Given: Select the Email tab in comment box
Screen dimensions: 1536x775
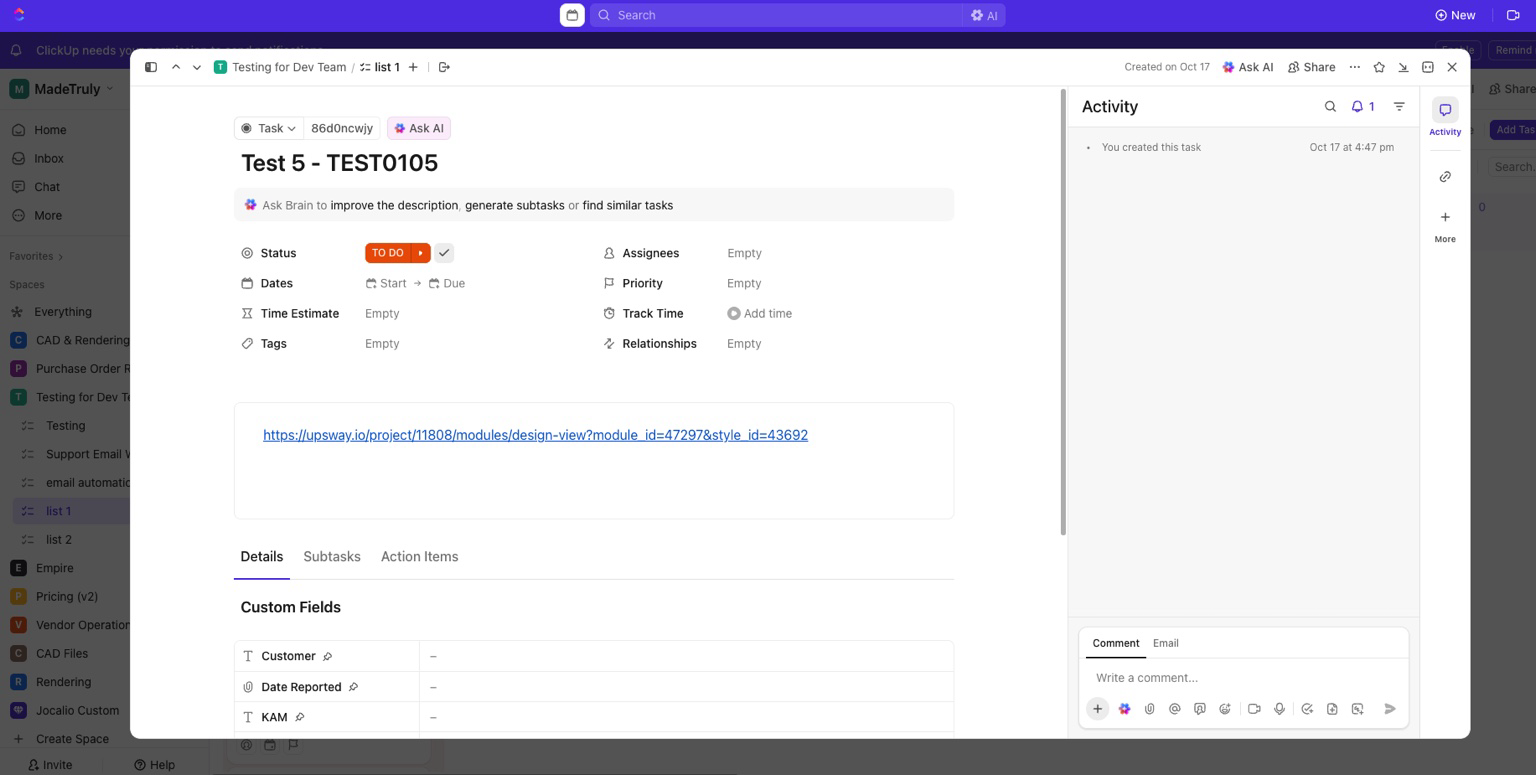Looking at the screenshot, I should [1165, 643].
